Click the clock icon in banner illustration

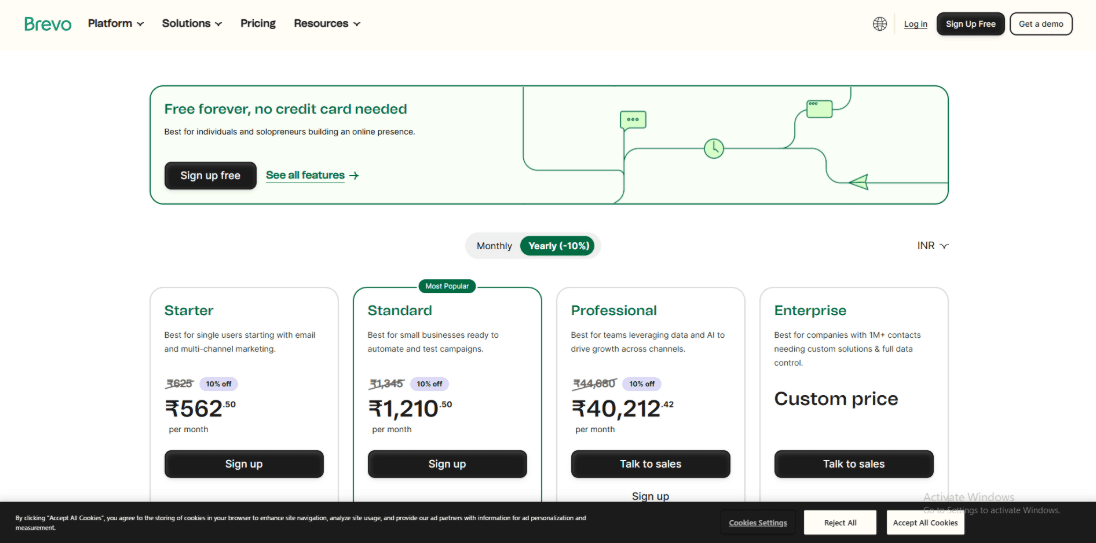(x=714, y=148)
